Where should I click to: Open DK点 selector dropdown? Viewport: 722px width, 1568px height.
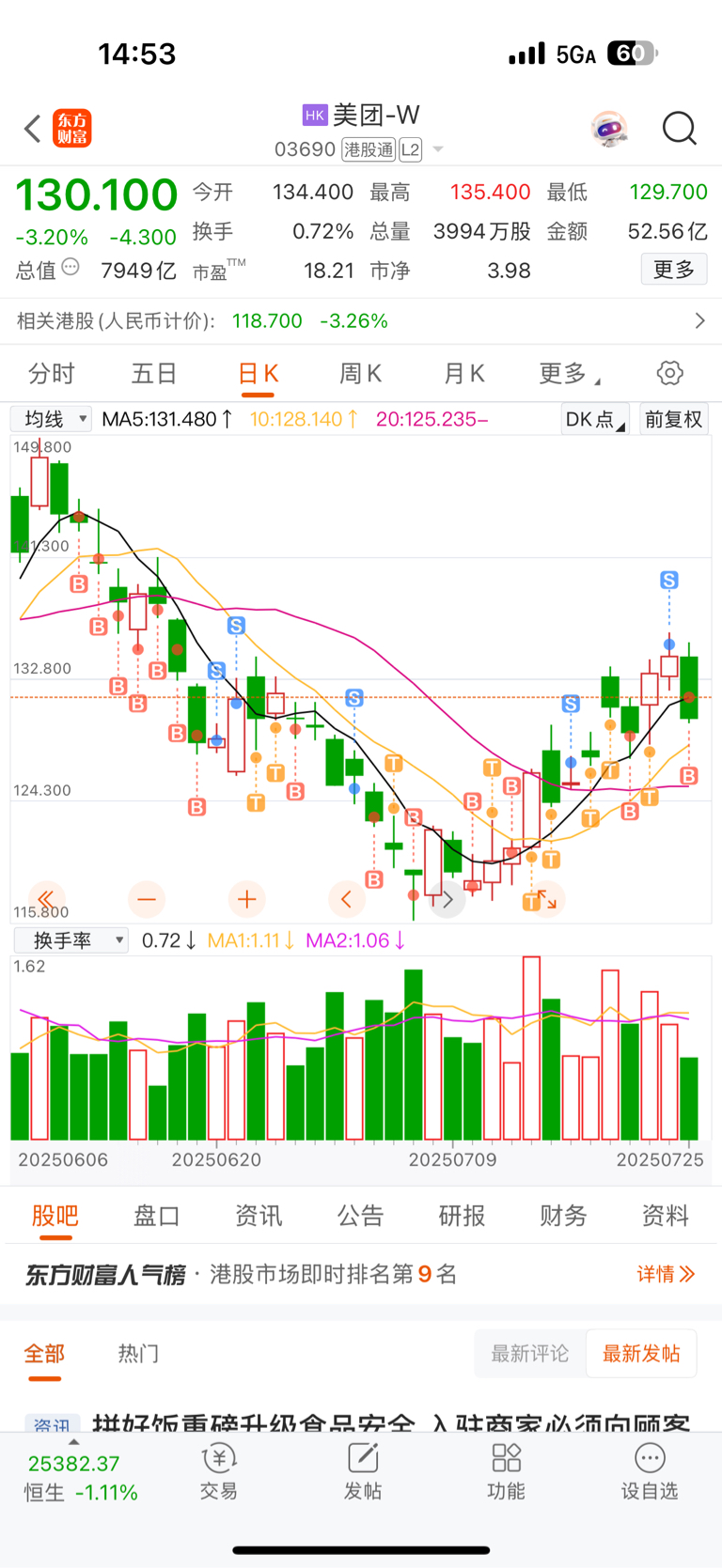click(x=595, y=419)
